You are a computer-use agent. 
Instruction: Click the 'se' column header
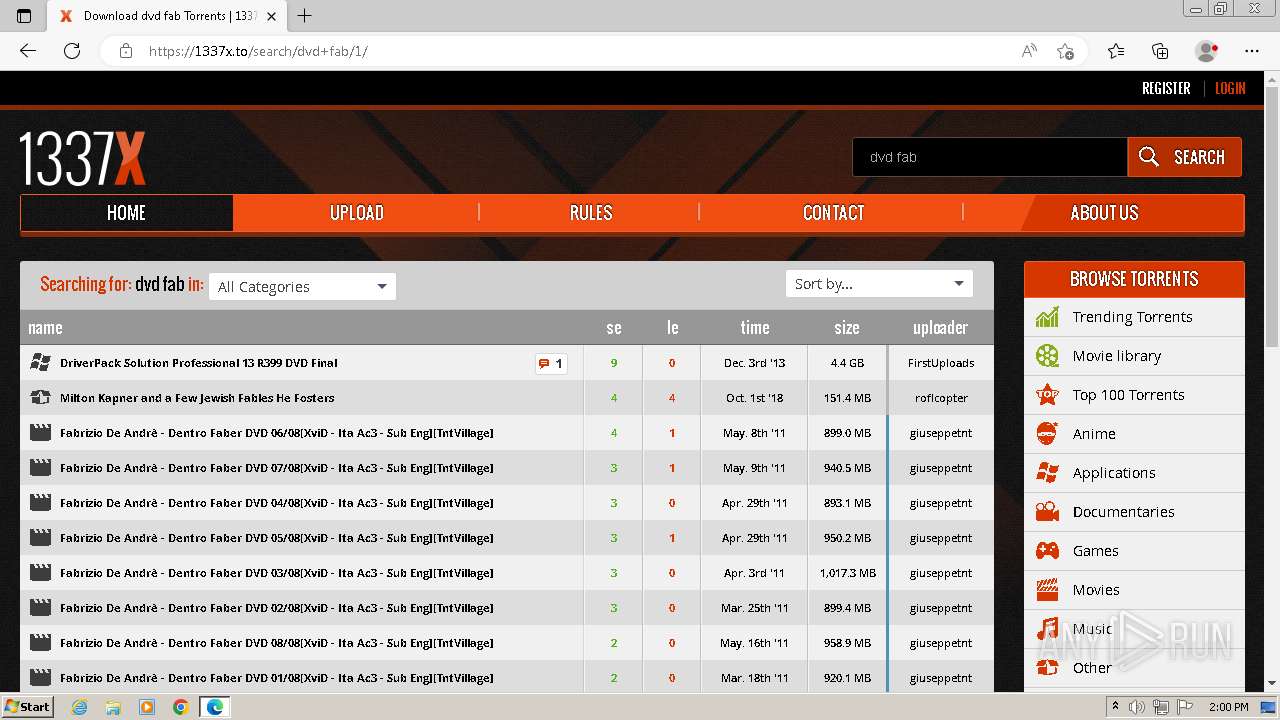coord(614,328)
